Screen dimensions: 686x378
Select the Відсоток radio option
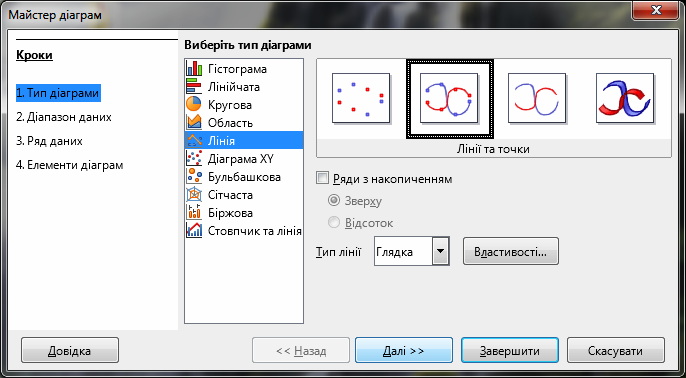334,223
